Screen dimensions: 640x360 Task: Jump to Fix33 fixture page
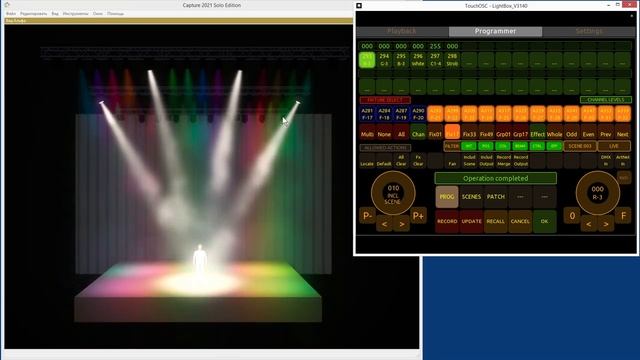[x=469, y=133]
